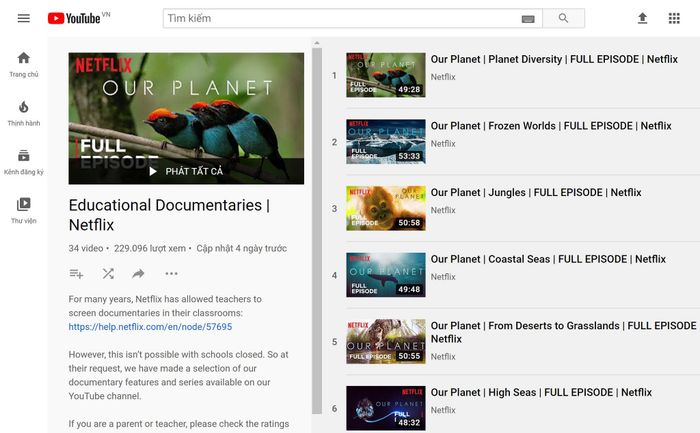The image size is (700, 433).
Task: Go to Trang chủ in sidebar
Action: tap(24, 64)
